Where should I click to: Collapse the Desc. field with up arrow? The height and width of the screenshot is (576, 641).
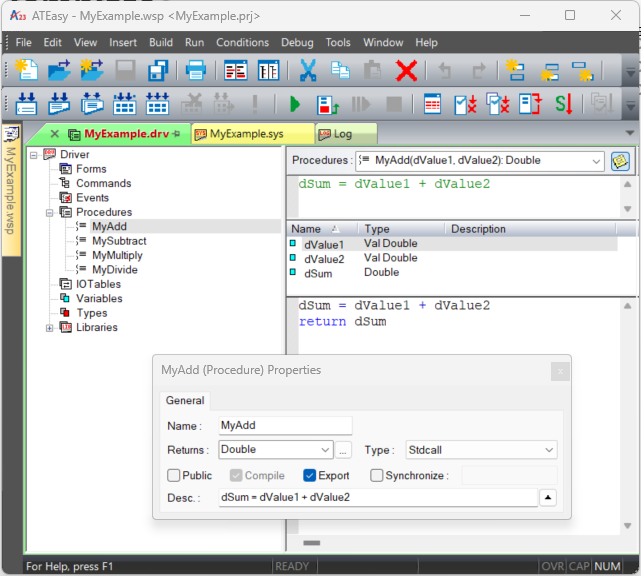[x=548, y=498]
